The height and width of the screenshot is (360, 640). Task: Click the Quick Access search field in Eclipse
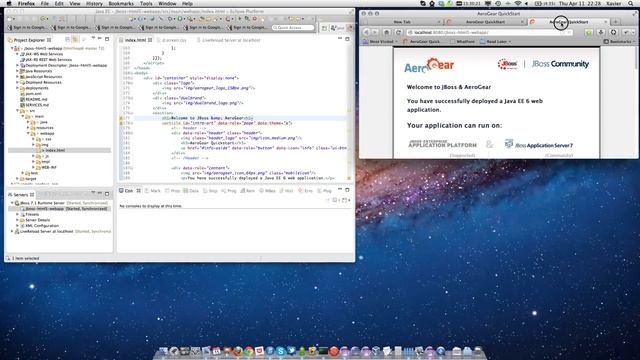click(x=293, y=27)
